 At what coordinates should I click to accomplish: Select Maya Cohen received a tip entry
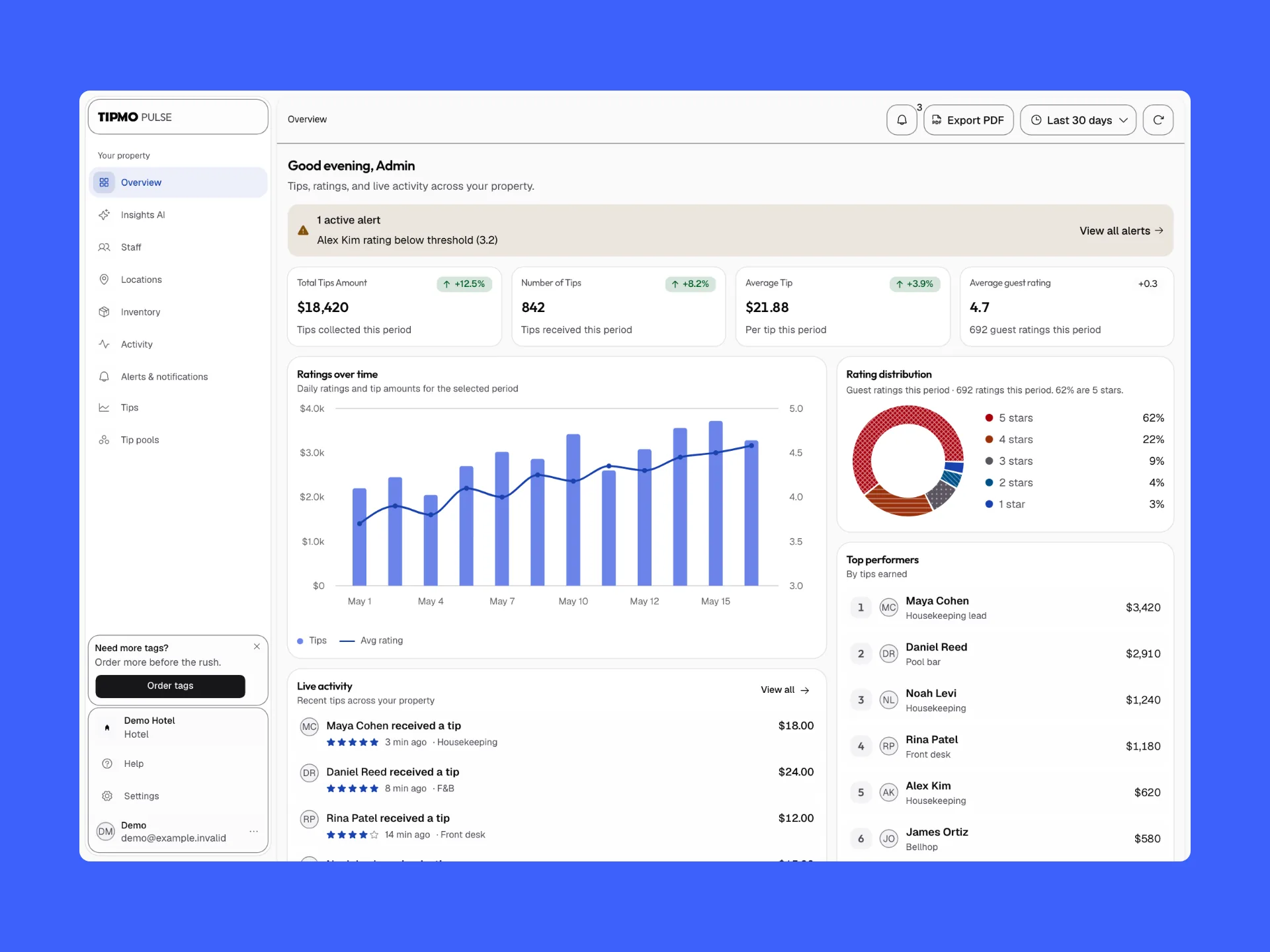pyautogui.click(x=556, y=733)
